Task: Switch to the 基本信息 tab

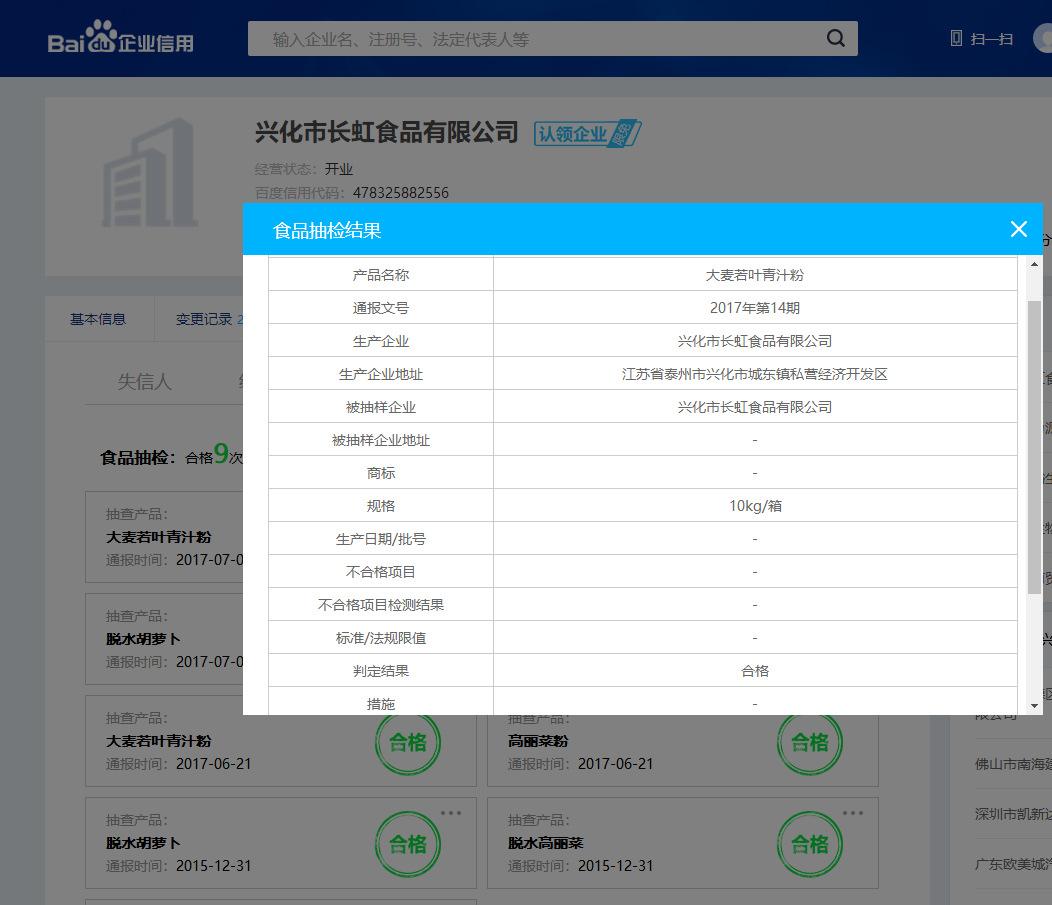Action: (98, 319)
